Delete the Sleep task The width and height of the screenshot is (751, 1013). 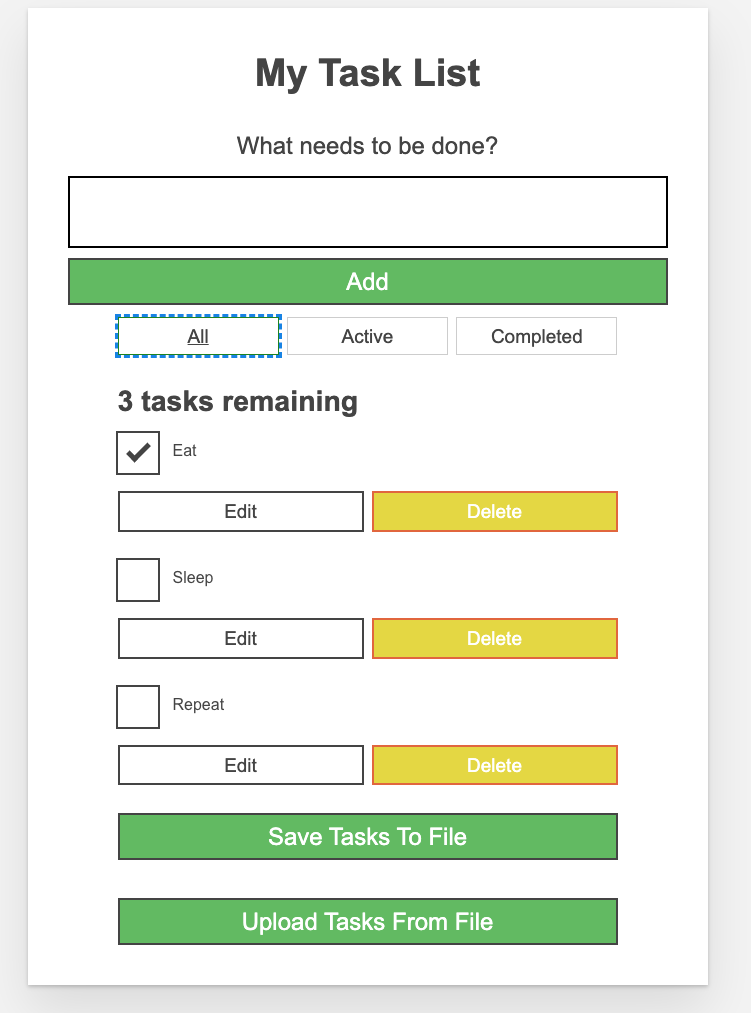pos(494,638)
